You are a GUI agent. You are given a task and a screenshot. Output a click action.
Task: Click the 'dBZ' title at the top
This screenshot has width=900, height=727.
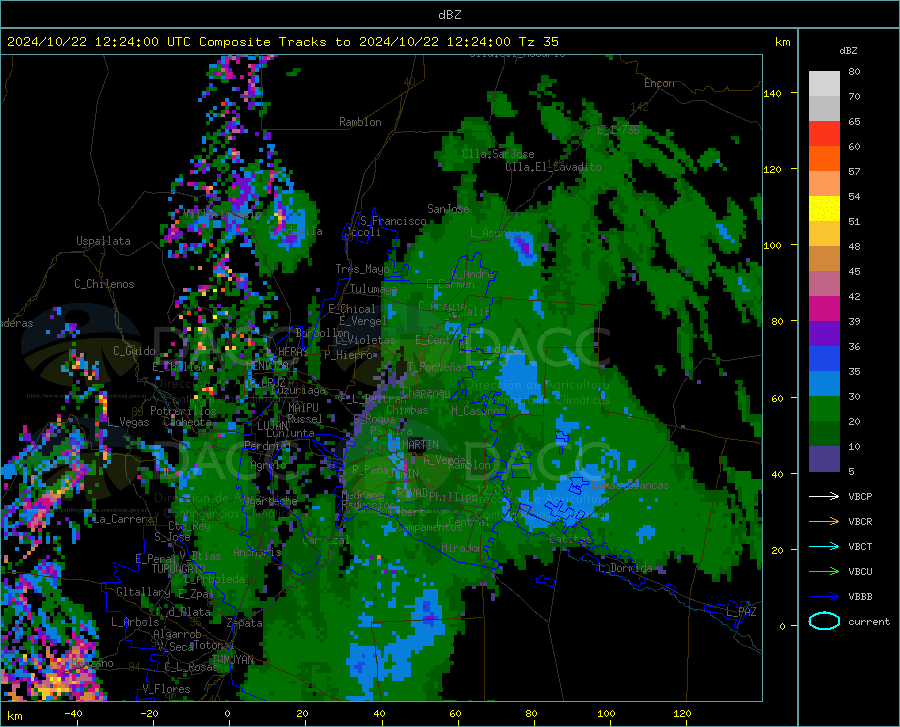click(449, 15)
